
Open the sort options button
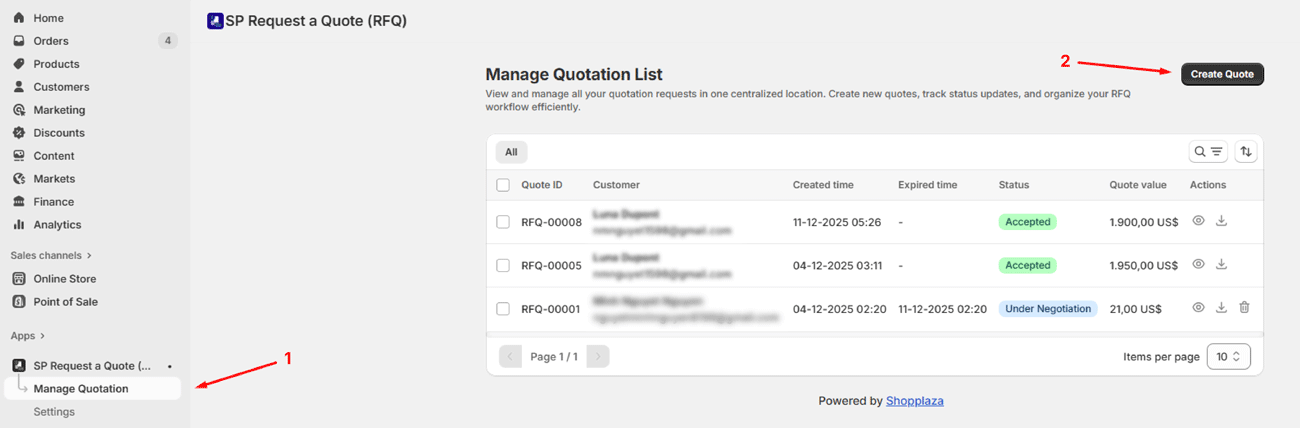tap(1246, 152)
